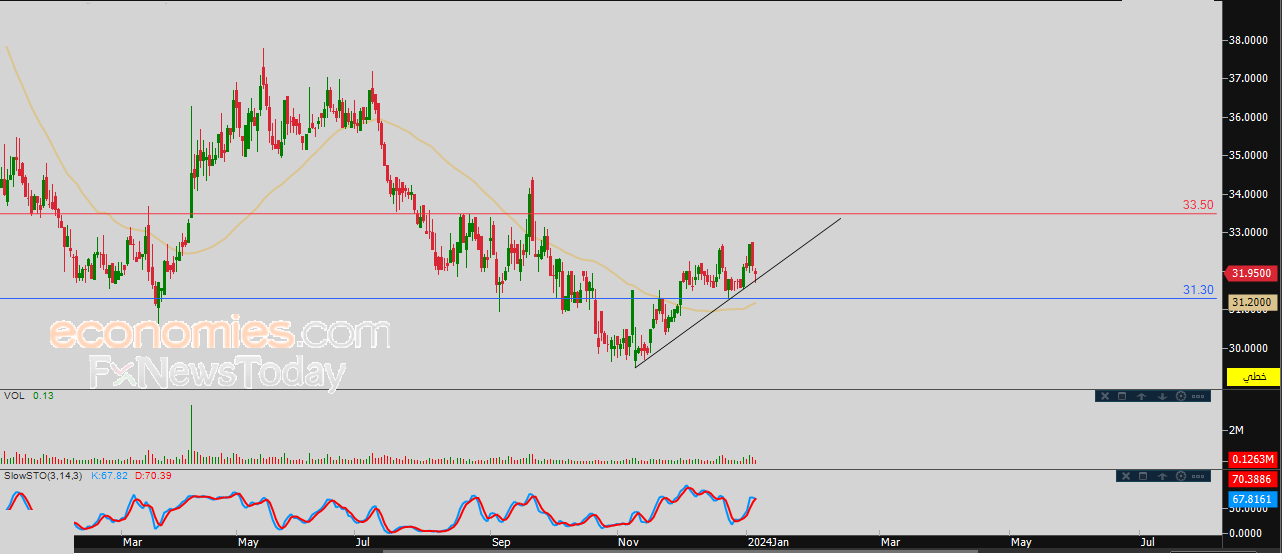Screen dimensions: 1282x554
Task: Click the 2024Jan date axis label
Action: point(769,542)
